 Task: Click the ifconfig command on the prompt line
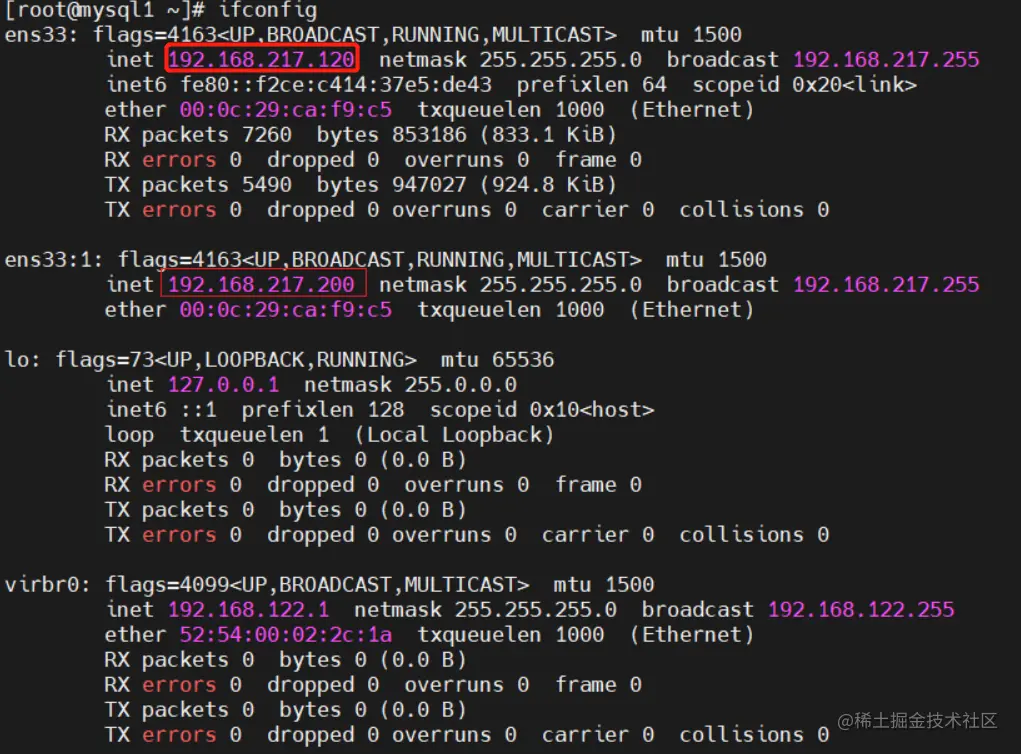268,10
